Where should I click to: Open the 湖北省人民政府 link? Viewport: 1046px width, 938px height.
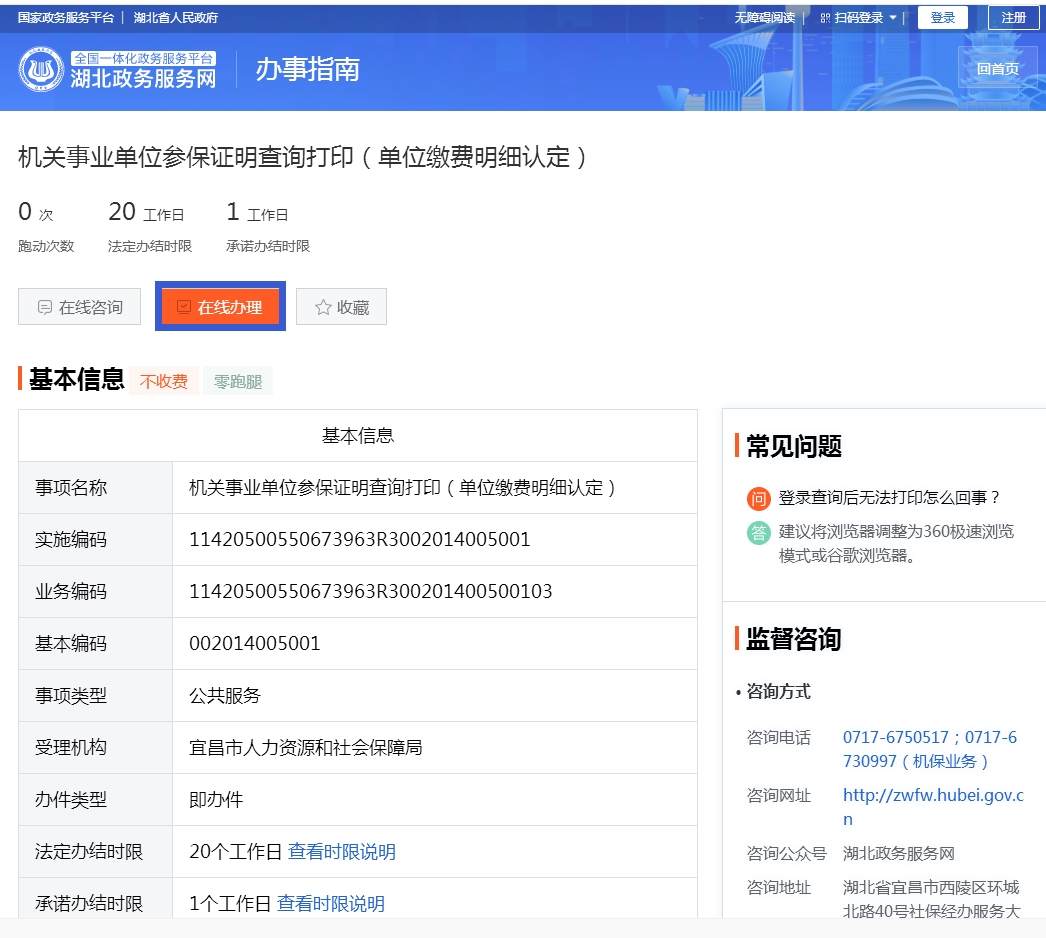pos(176,18)
